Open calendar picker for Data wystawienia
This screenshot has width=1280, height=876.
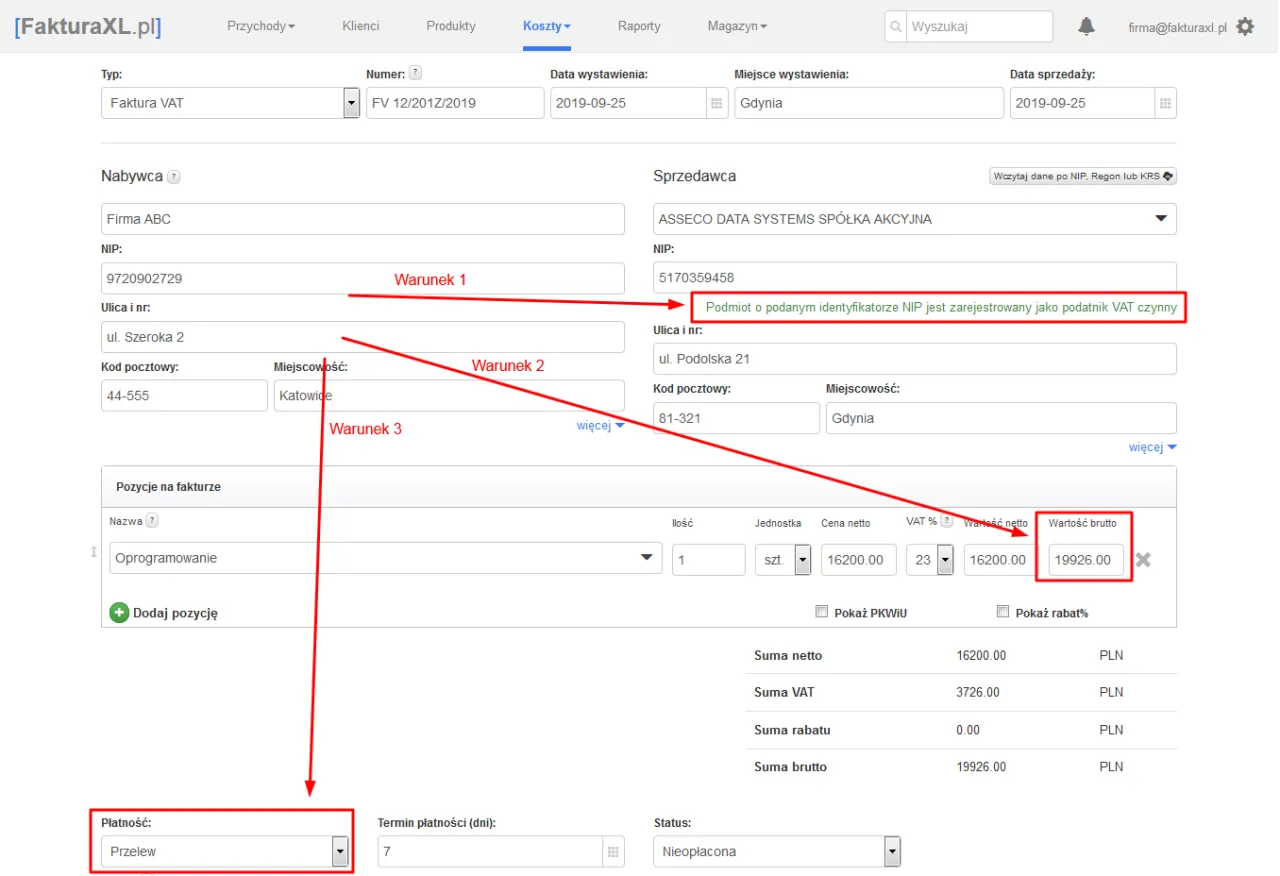pyautogui.click(x=716, y=103)
